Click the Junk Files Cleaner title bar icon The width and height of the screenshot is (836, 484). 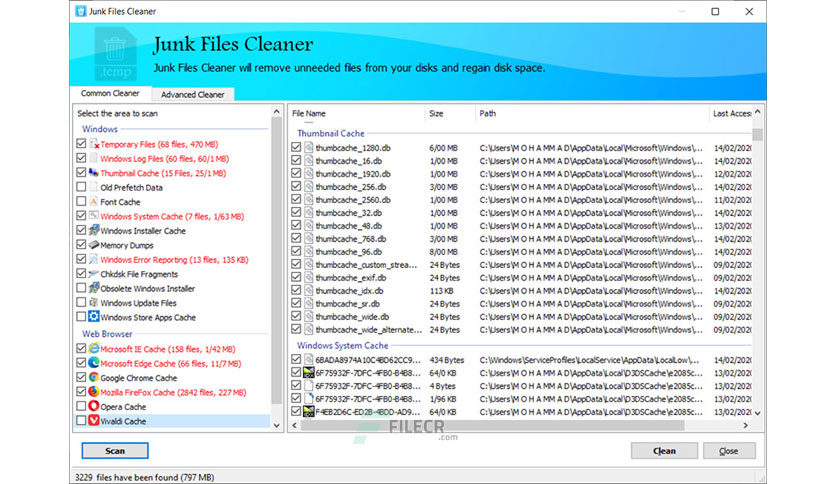tap(81, 11)
